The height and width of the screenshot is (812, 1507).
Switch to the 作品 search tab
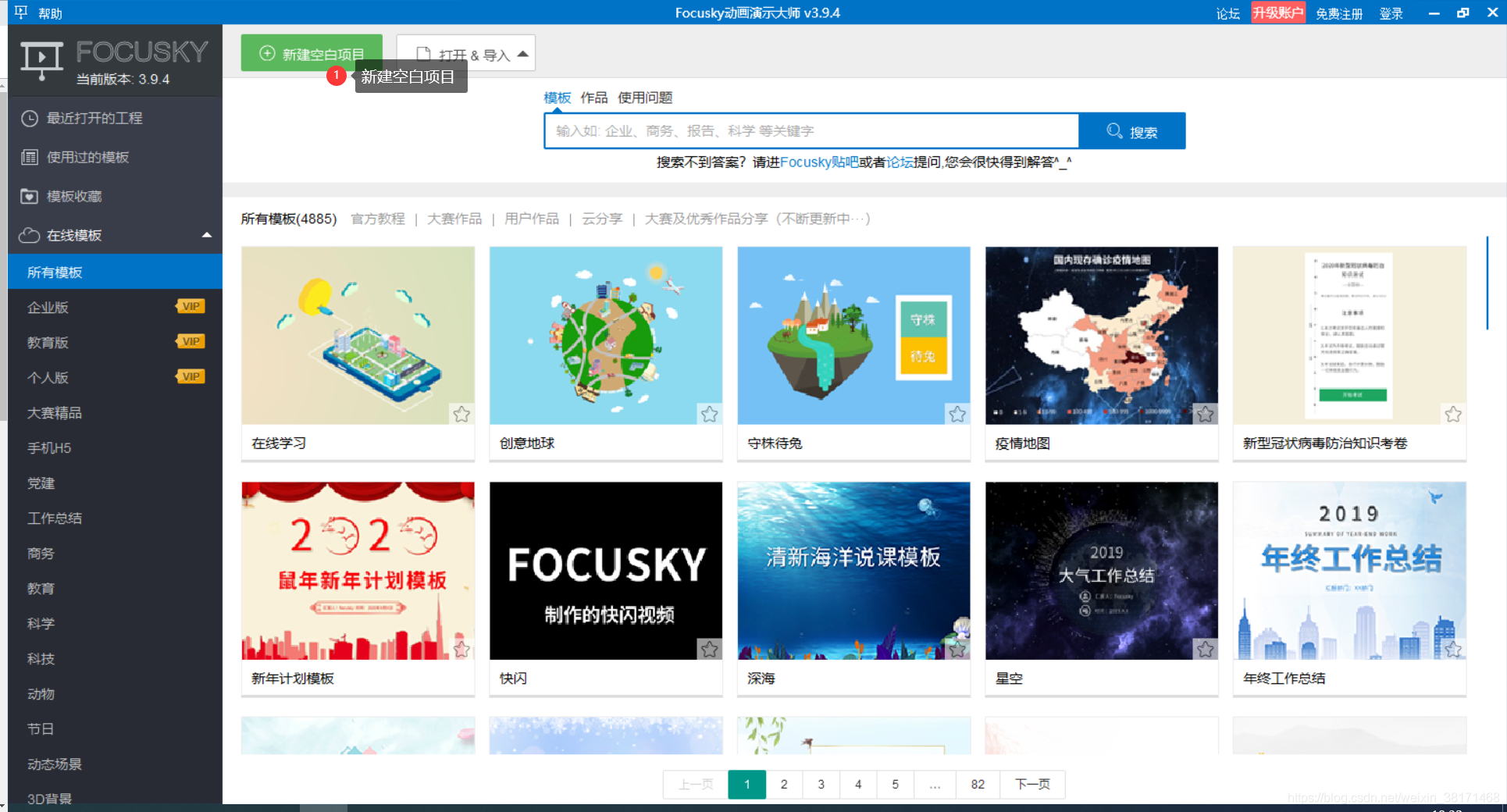click(593, 98)
